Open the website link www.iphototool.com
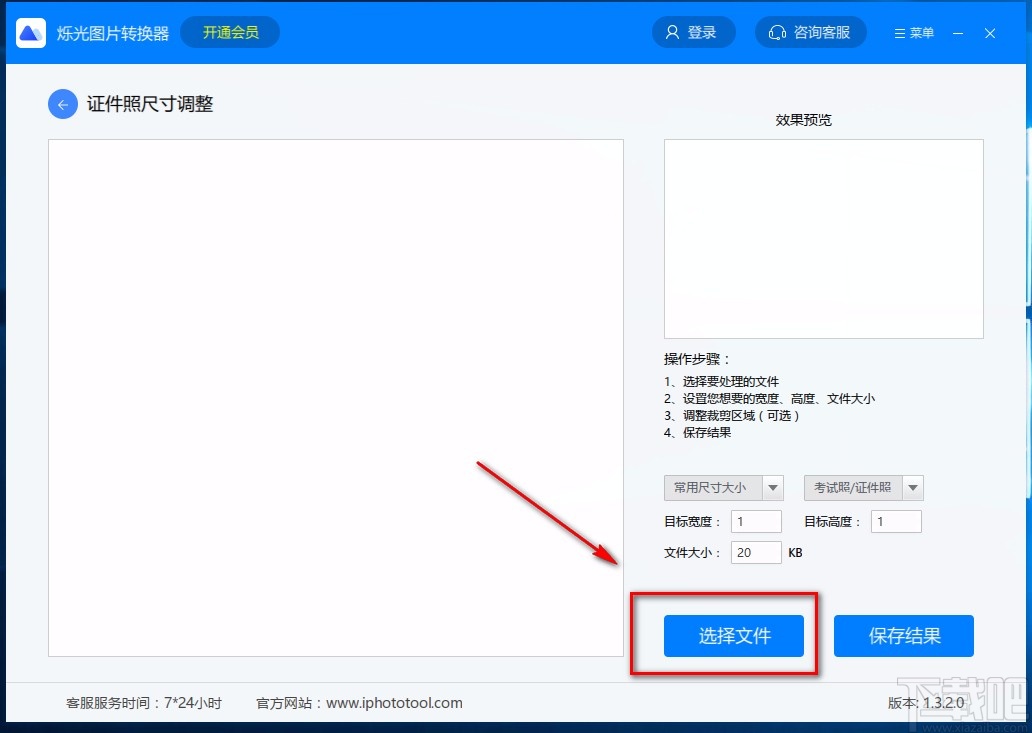The image size is (1032, 733). [394, 703]
